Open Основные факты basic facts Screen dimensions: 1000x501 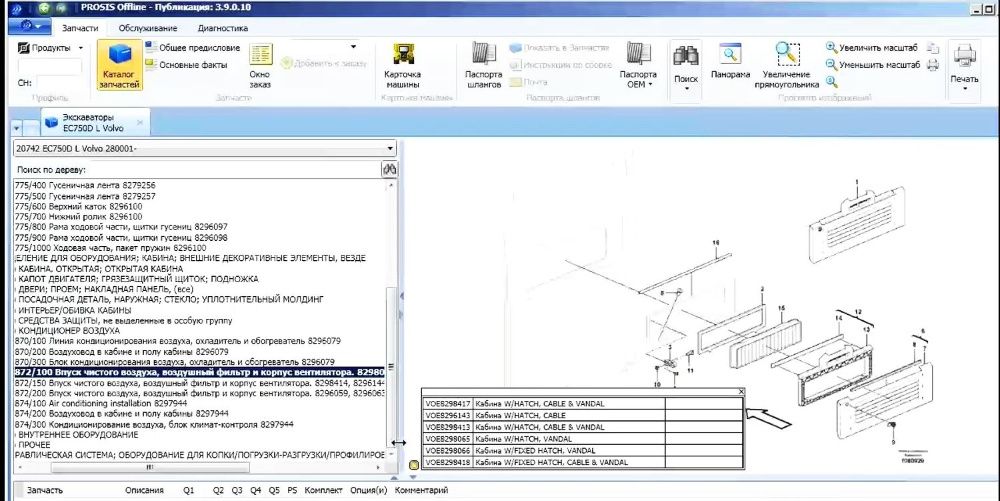(x=186, y=65)
